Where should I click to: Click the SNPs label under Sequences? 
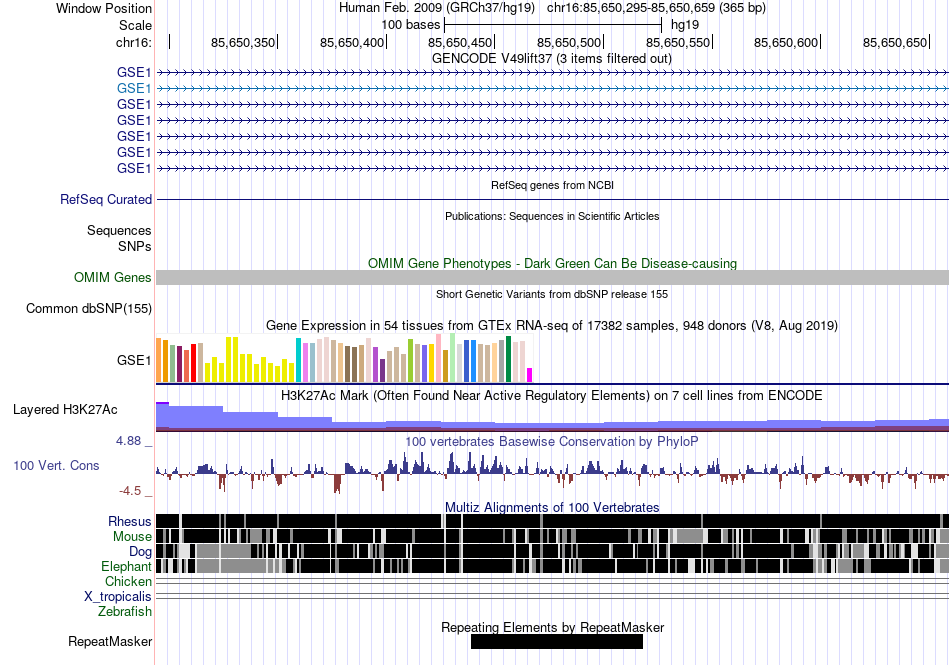(135, 246)
